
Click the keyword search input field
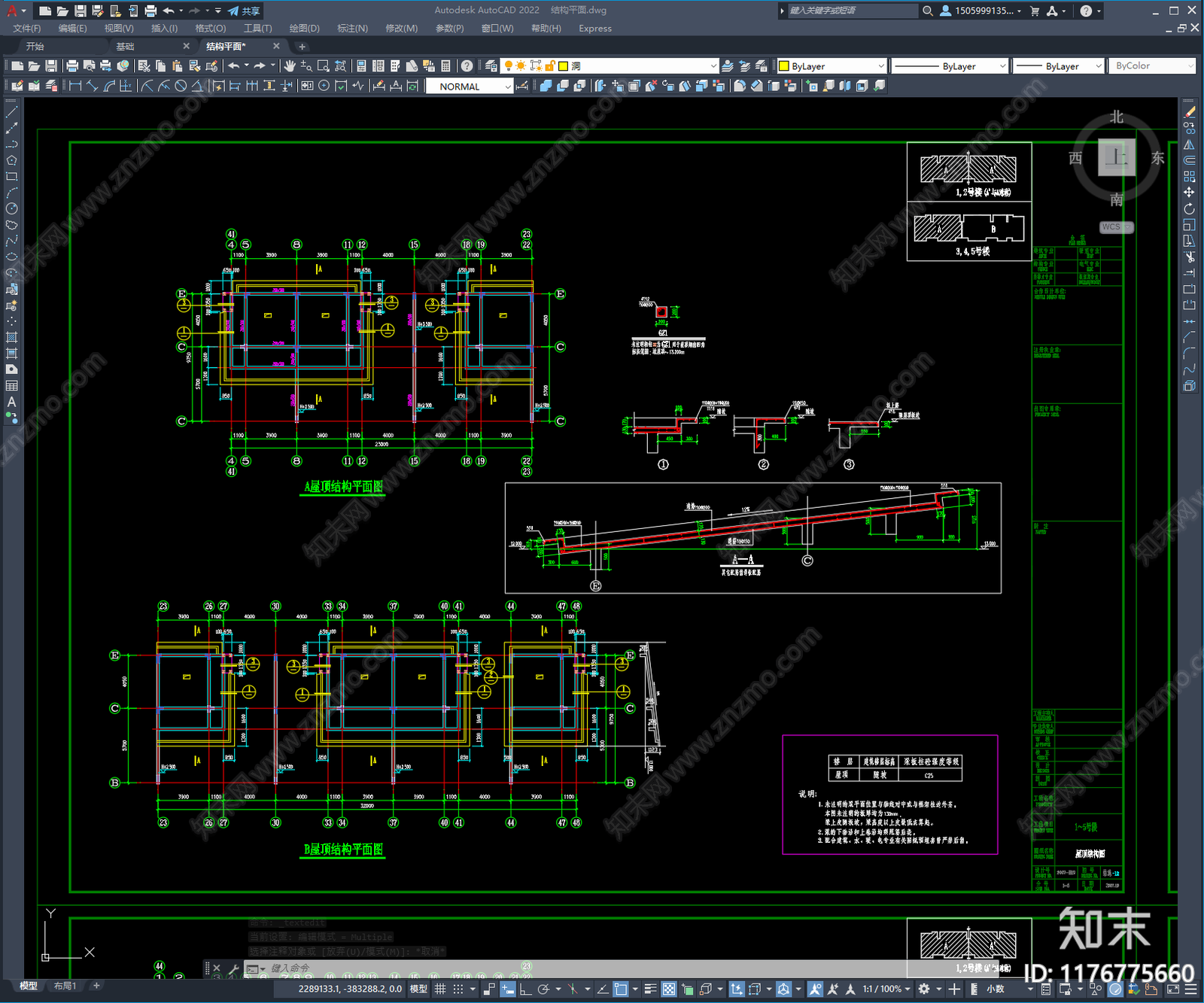point(852,11)
